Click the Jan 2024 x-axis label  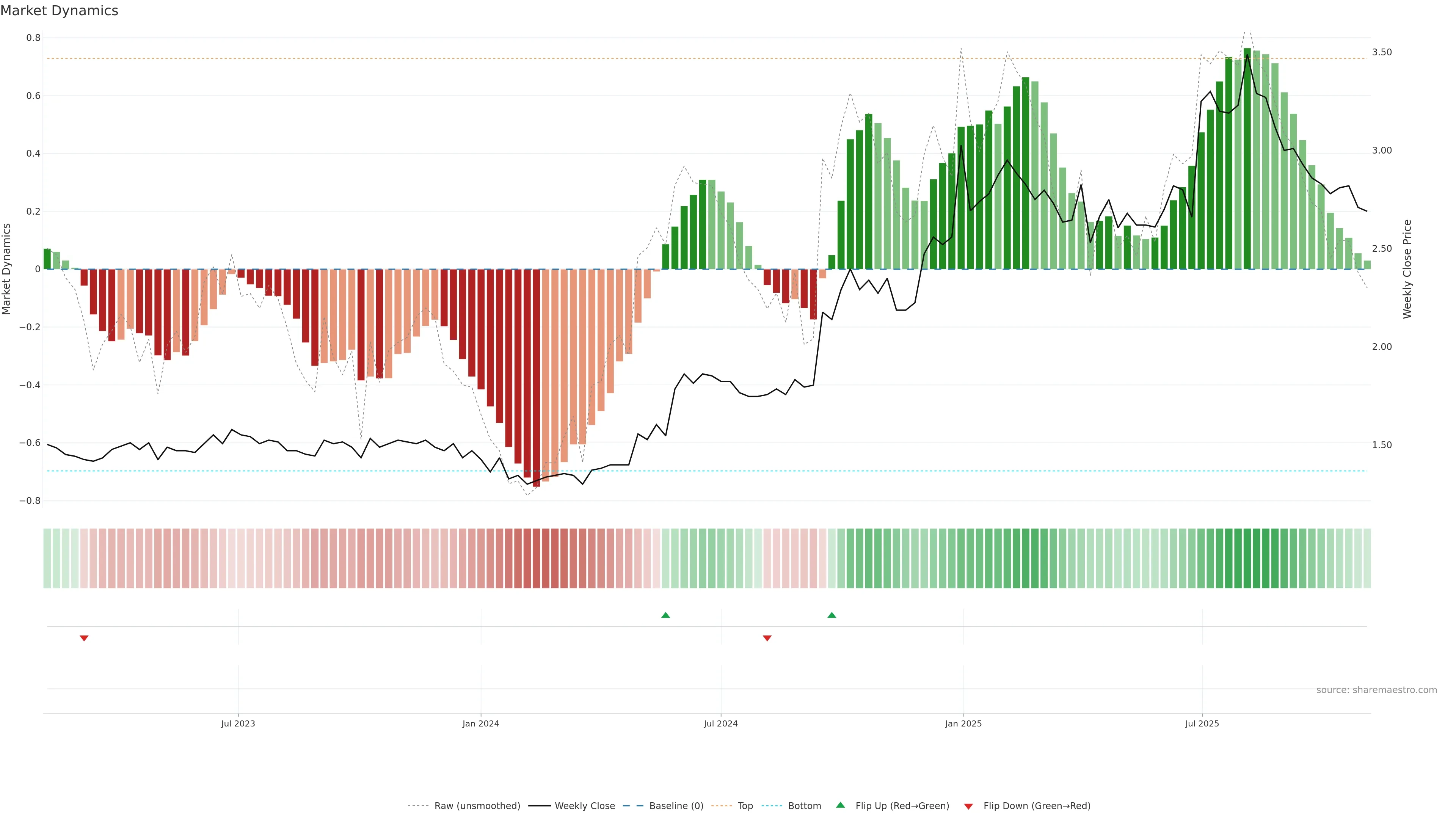[x=480, y=723]
